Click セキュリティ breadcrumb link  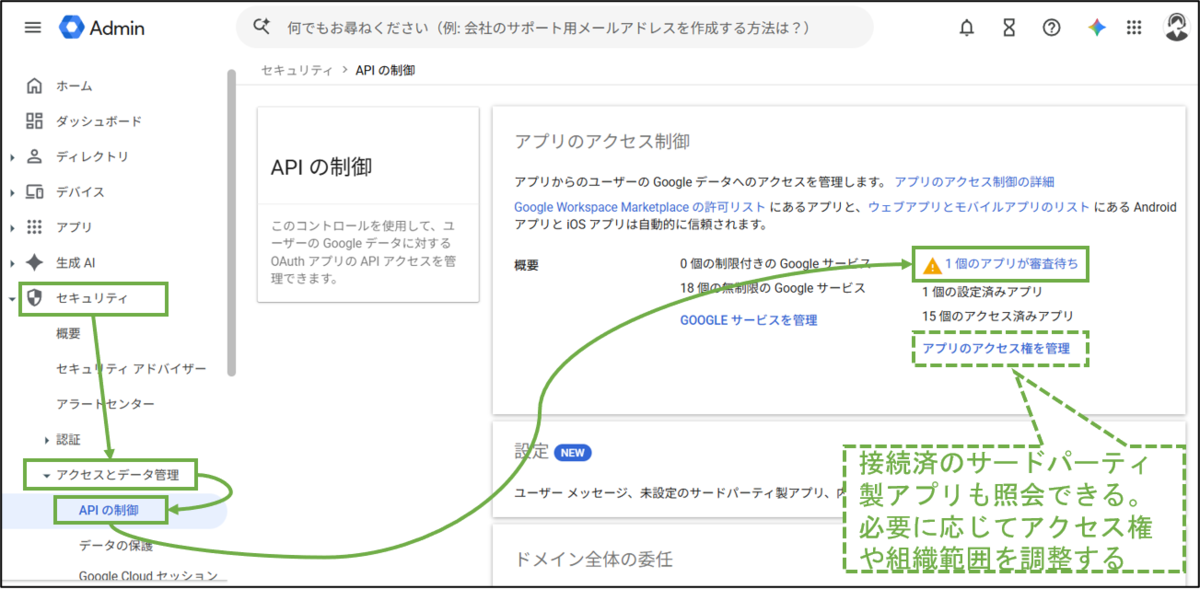[297, 70]
